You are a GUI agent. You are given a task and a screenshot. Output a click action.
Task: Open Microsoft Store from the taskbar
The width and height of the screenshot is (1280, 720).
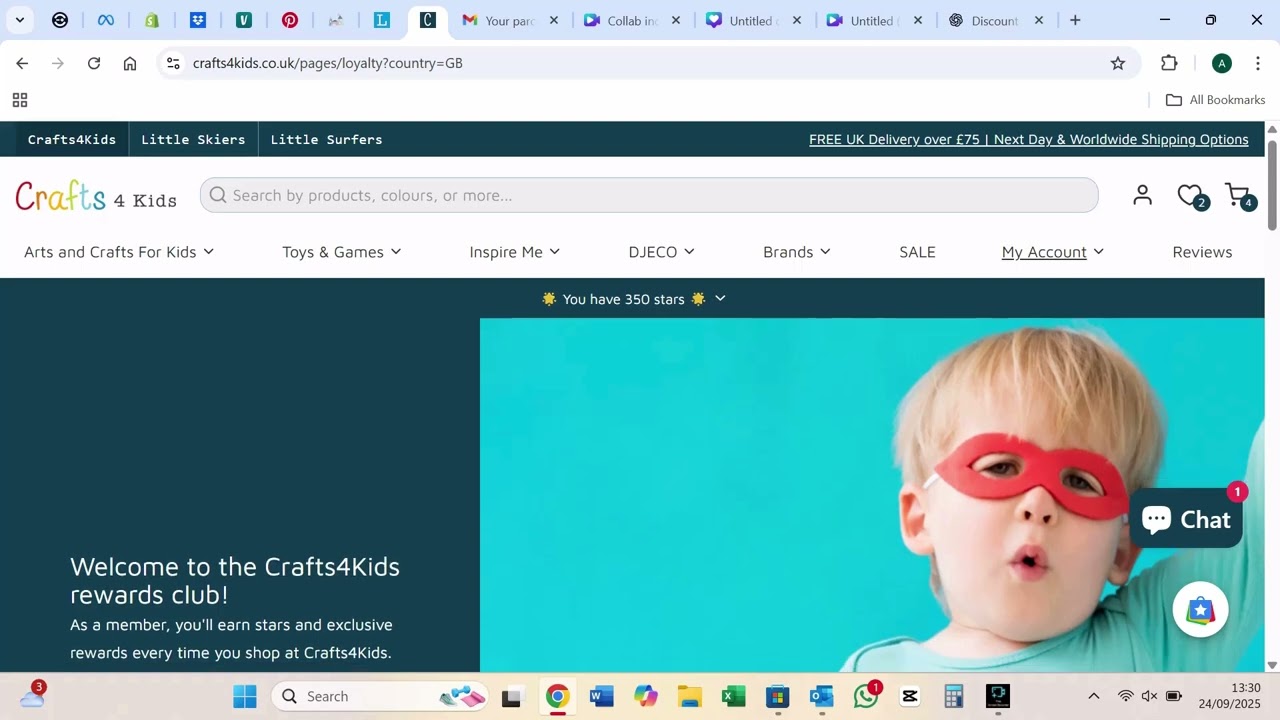tap(778, 696)
